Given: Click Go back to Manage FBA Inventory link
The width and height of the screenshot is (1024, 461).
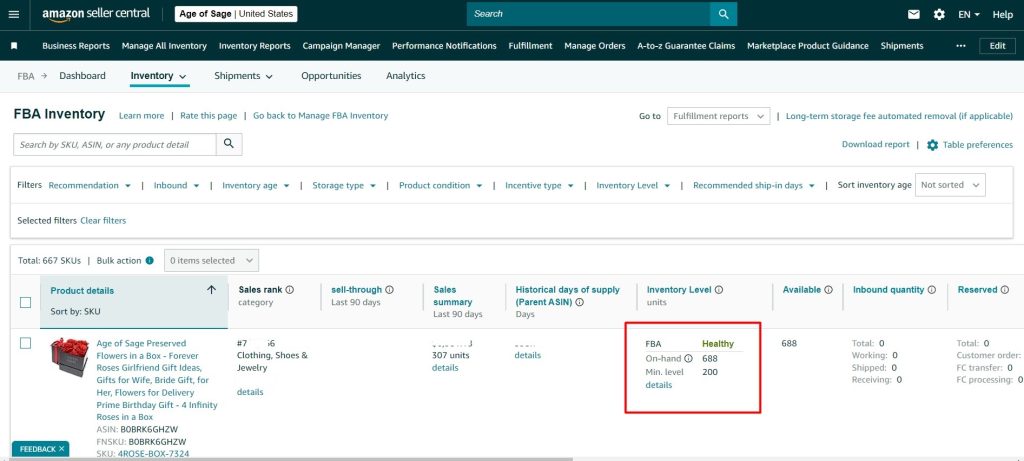Looking at the screenshot, I should [321, 116].
